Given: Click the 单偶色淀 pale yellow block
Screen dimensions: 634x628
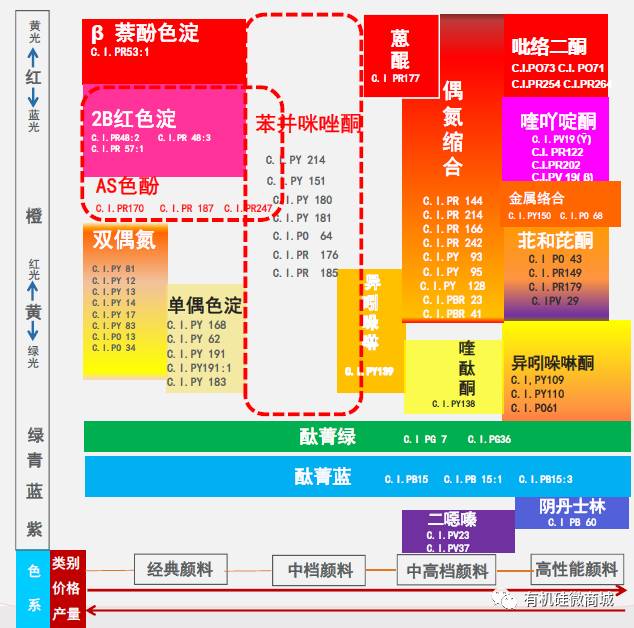Looking at the screenshot, I should click(x=204, y=340).
